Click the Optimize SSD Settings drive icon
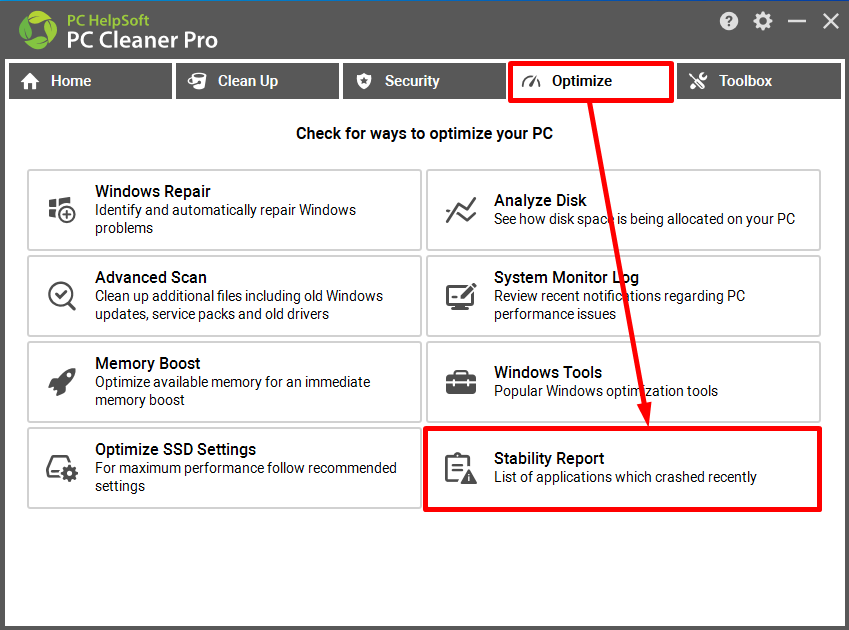 click(x=62, y=468)
